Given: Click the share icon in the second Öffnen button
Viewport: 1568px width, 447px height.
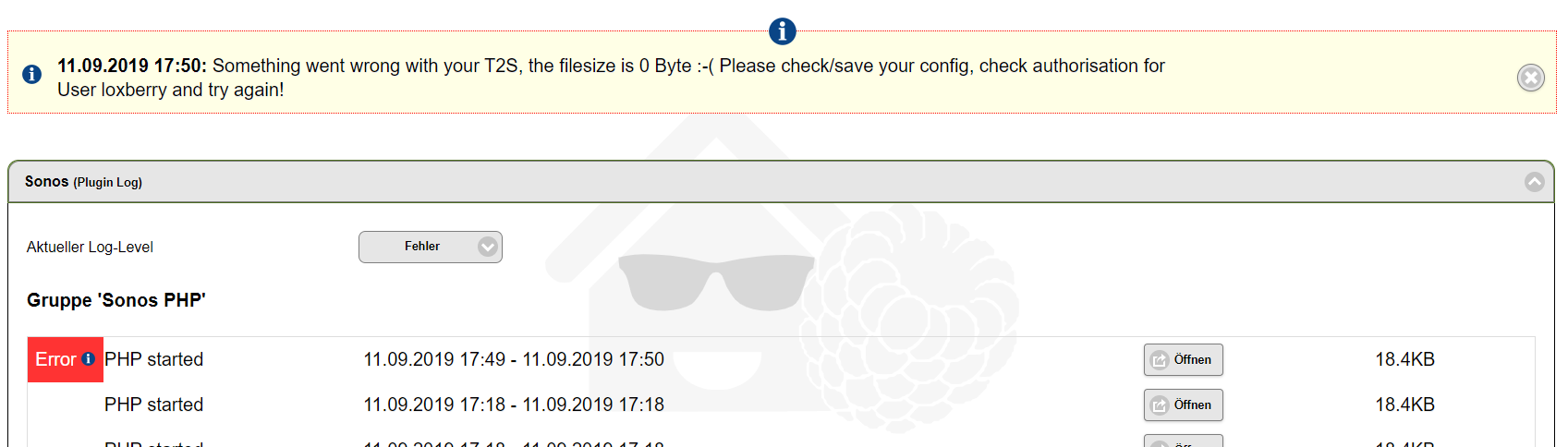Looking at the screenshot, I should [x=1160, y=405].
